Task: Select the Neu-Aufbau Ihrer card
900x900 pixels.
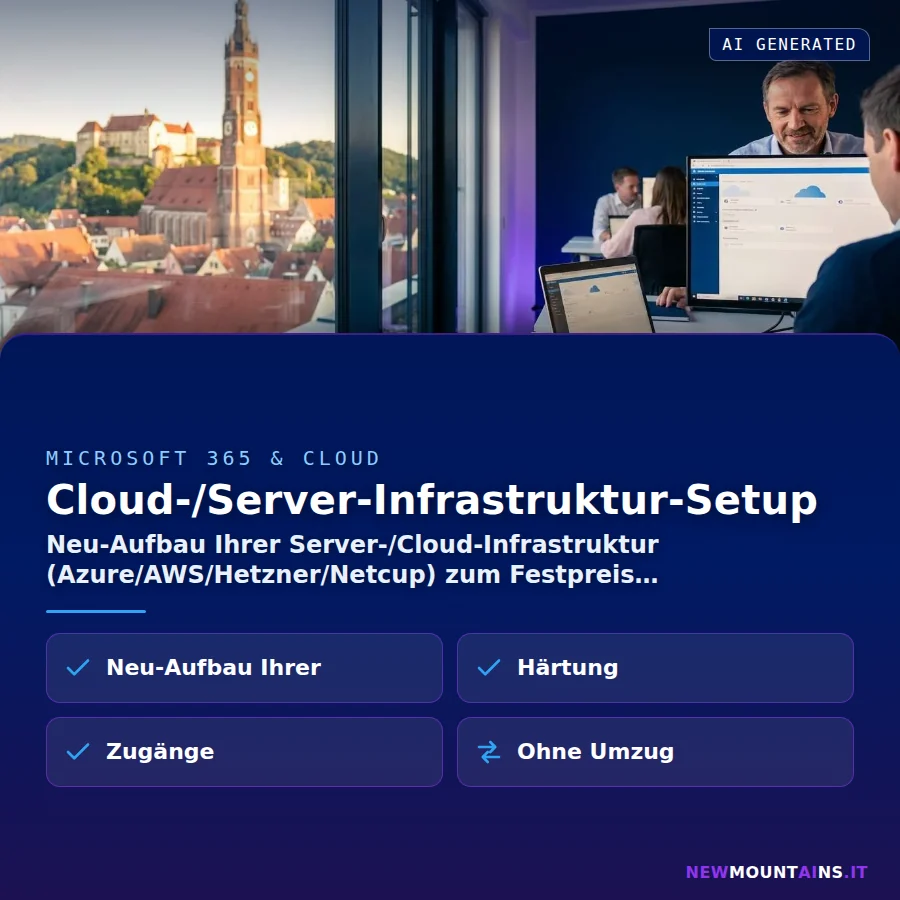Action: pos(244,668)
